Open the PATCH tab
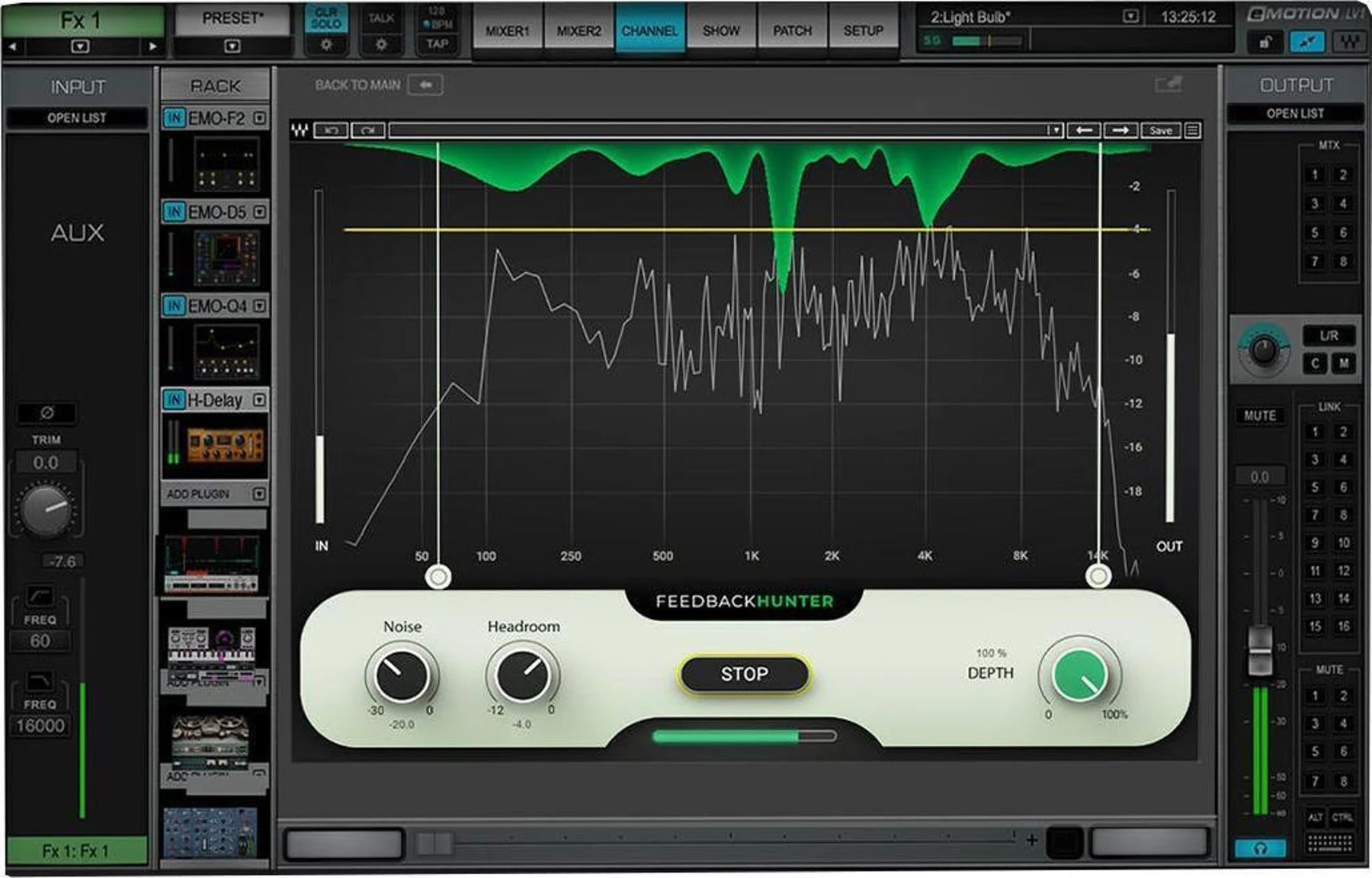 [793, 29]
